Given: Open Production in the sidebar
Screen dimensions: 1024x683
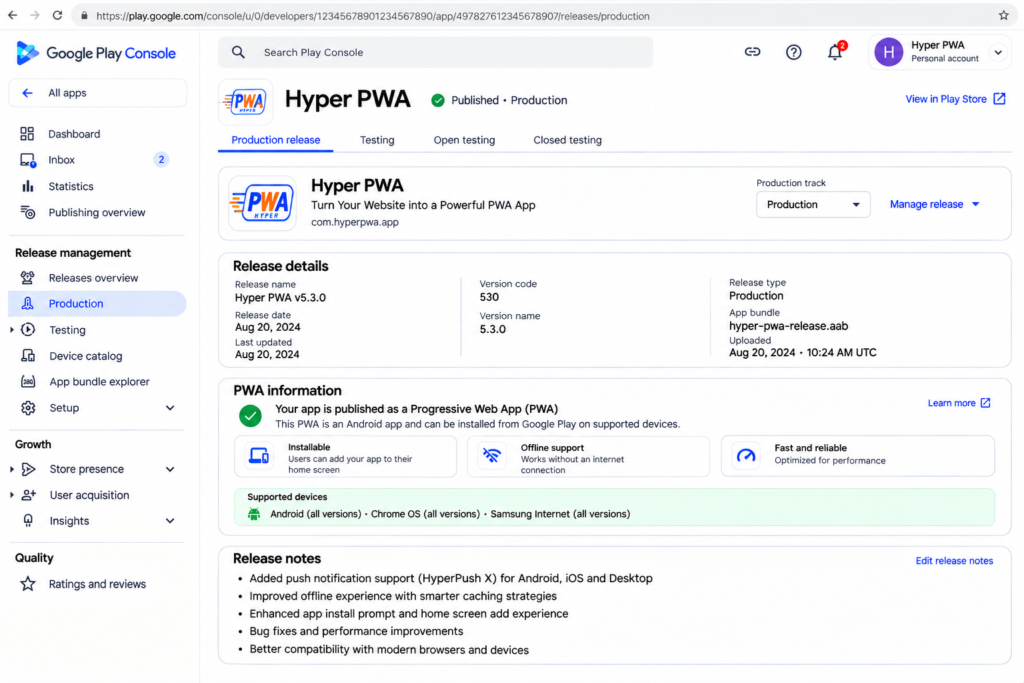Looking at the screenshot, I should (97, 304).
